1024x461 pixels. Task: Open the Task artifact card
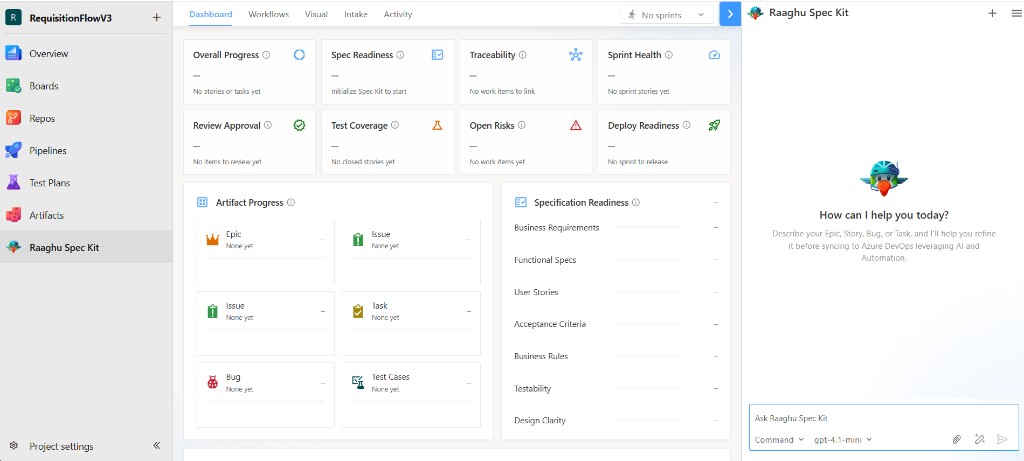(x=411, y=323)
